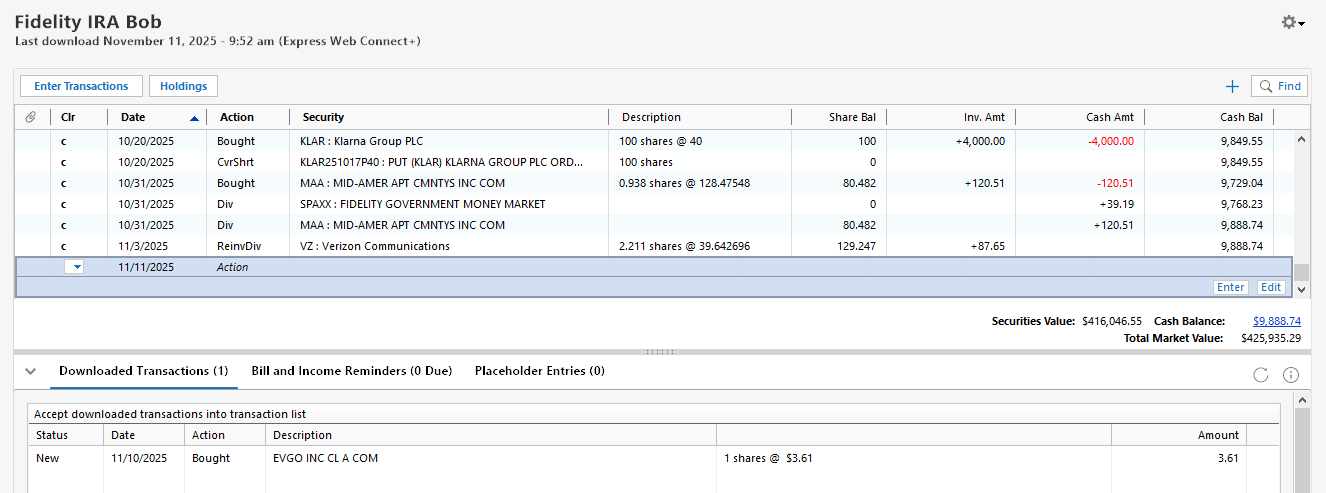Click the refresh downloaded transactions icon
This screenshot has width=1326, height=493.
pos(1261,374)
